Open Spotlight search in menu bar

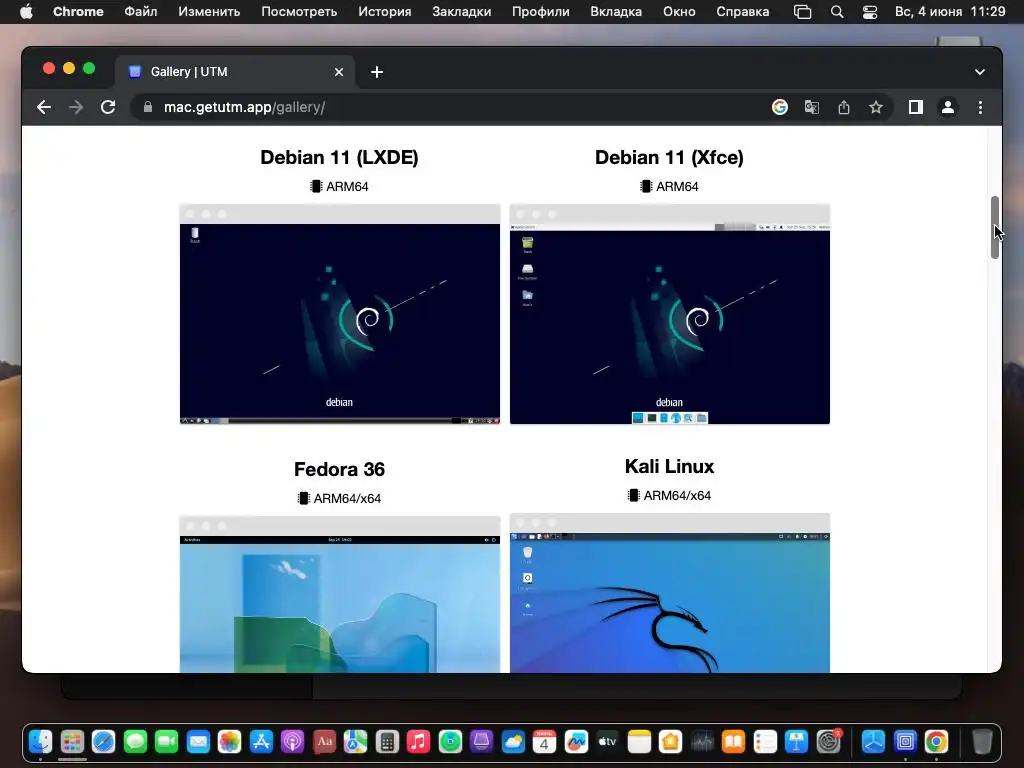tap(837, 12)
